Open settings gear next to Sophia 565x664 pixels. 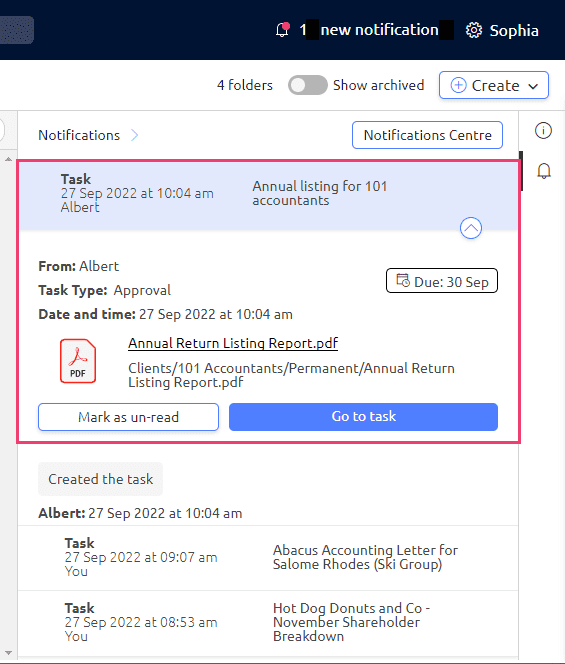pos(474,30)
